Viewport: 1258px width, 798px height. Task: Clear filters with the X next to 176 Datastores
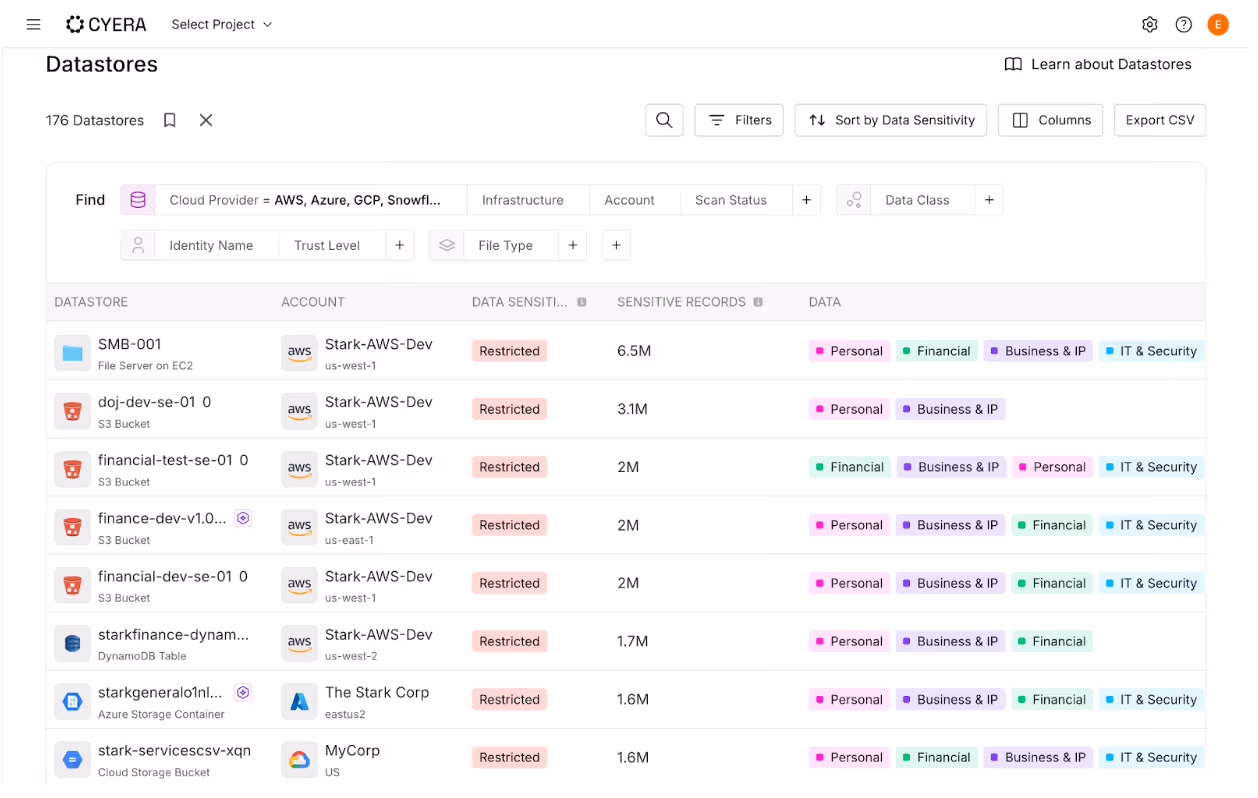coord(206,120)
